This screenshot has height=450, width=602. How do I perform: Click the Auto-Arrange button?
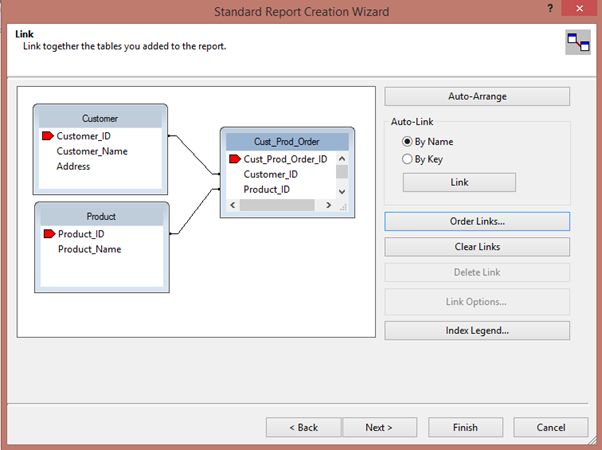[477, 96]
